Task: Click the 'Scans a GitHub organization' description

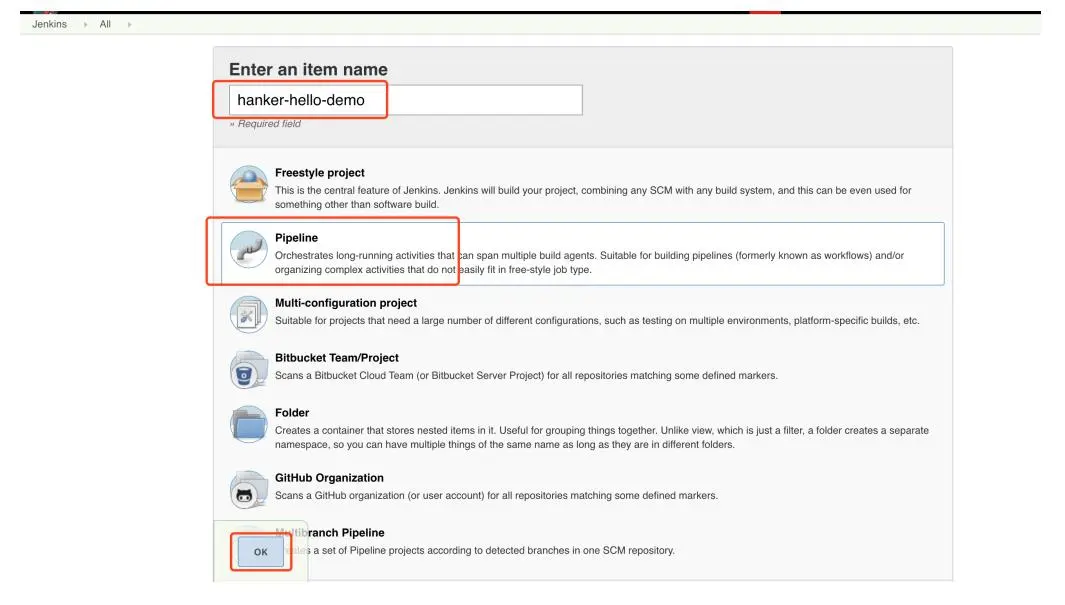Action: (497, 496)
